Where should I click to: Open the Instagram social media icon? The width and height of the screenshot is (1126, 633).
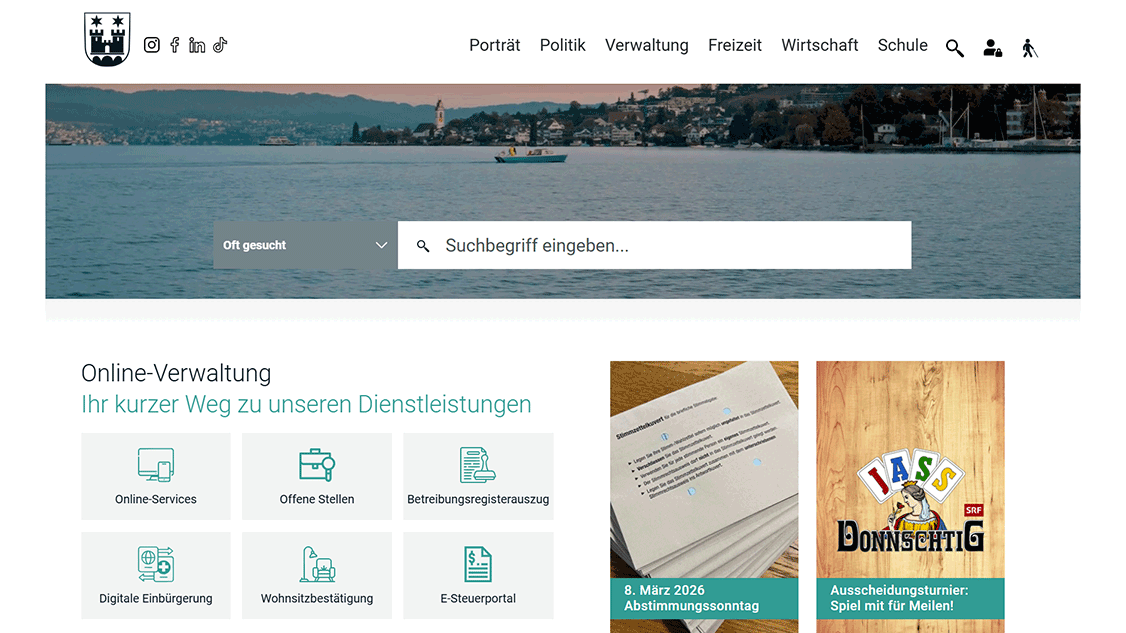[151, 44]
